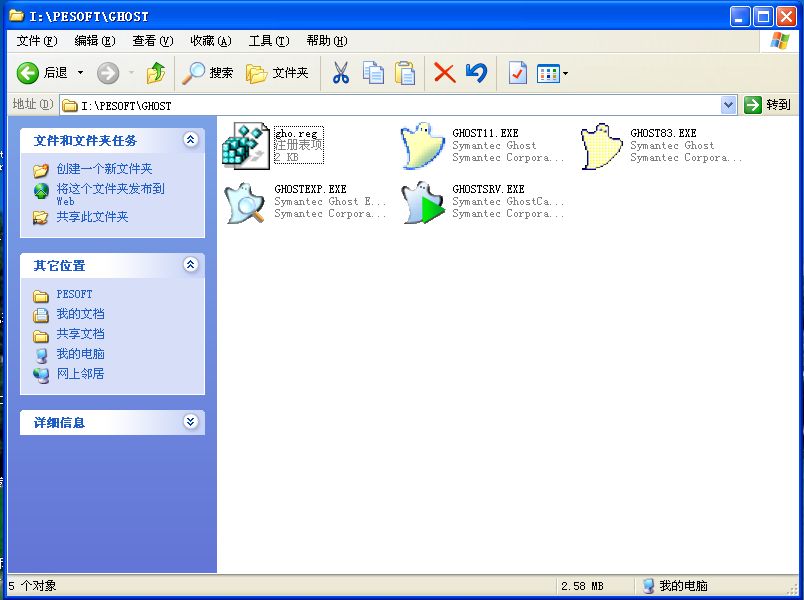Click the blue Undo arrow icon

[x=476, y=73]
